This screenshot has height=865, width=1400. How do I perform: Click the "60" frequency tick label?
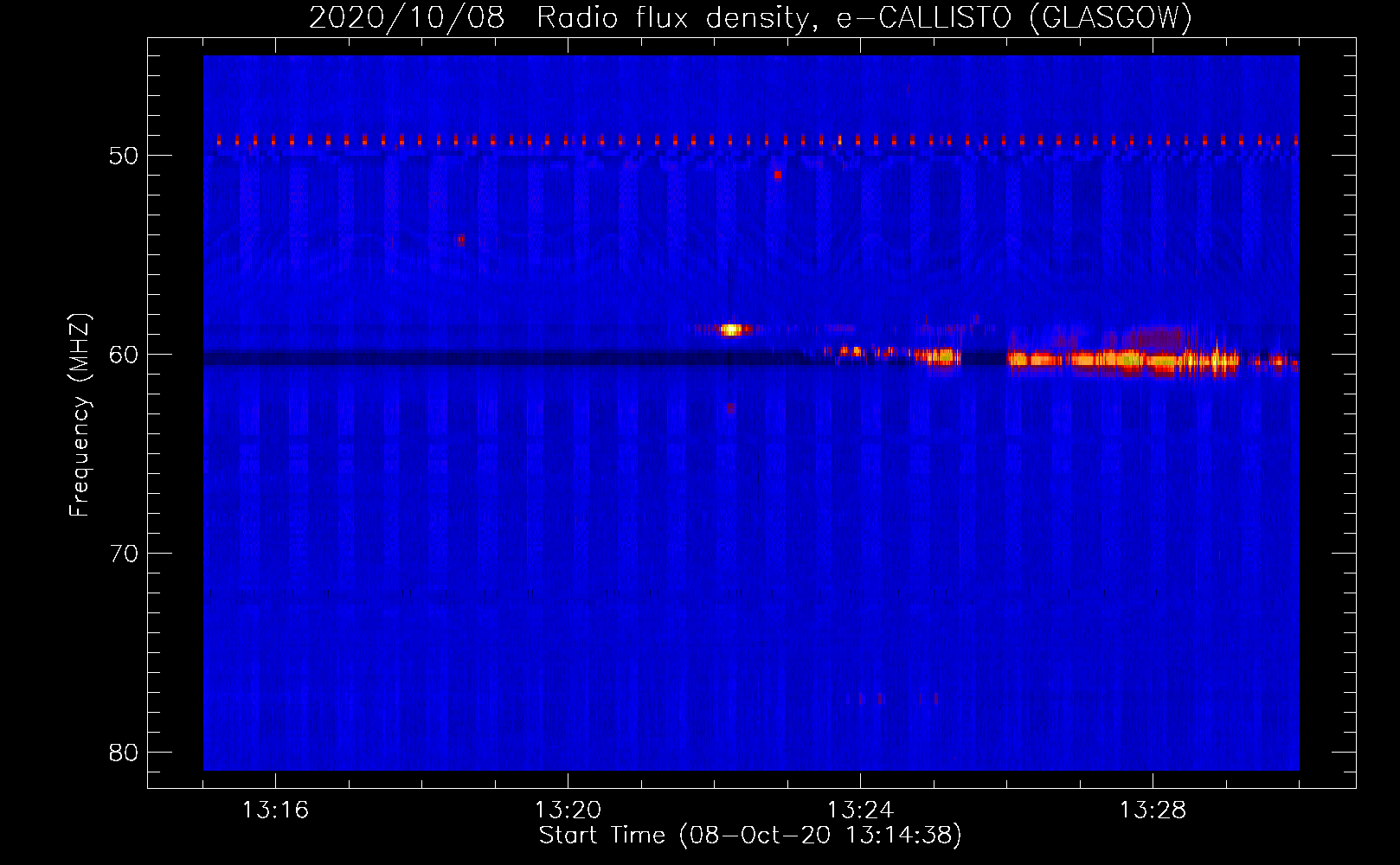pos(124,355)
